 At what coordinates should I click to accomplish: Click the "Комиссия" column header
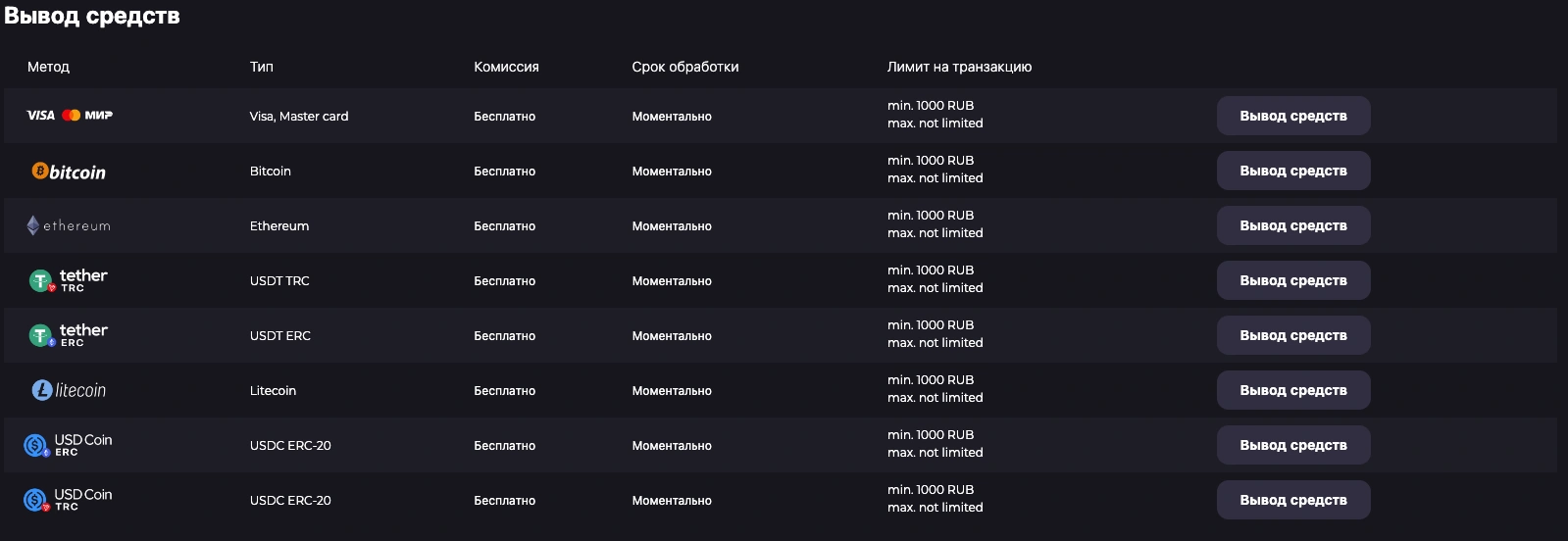[x=506, y=67]
